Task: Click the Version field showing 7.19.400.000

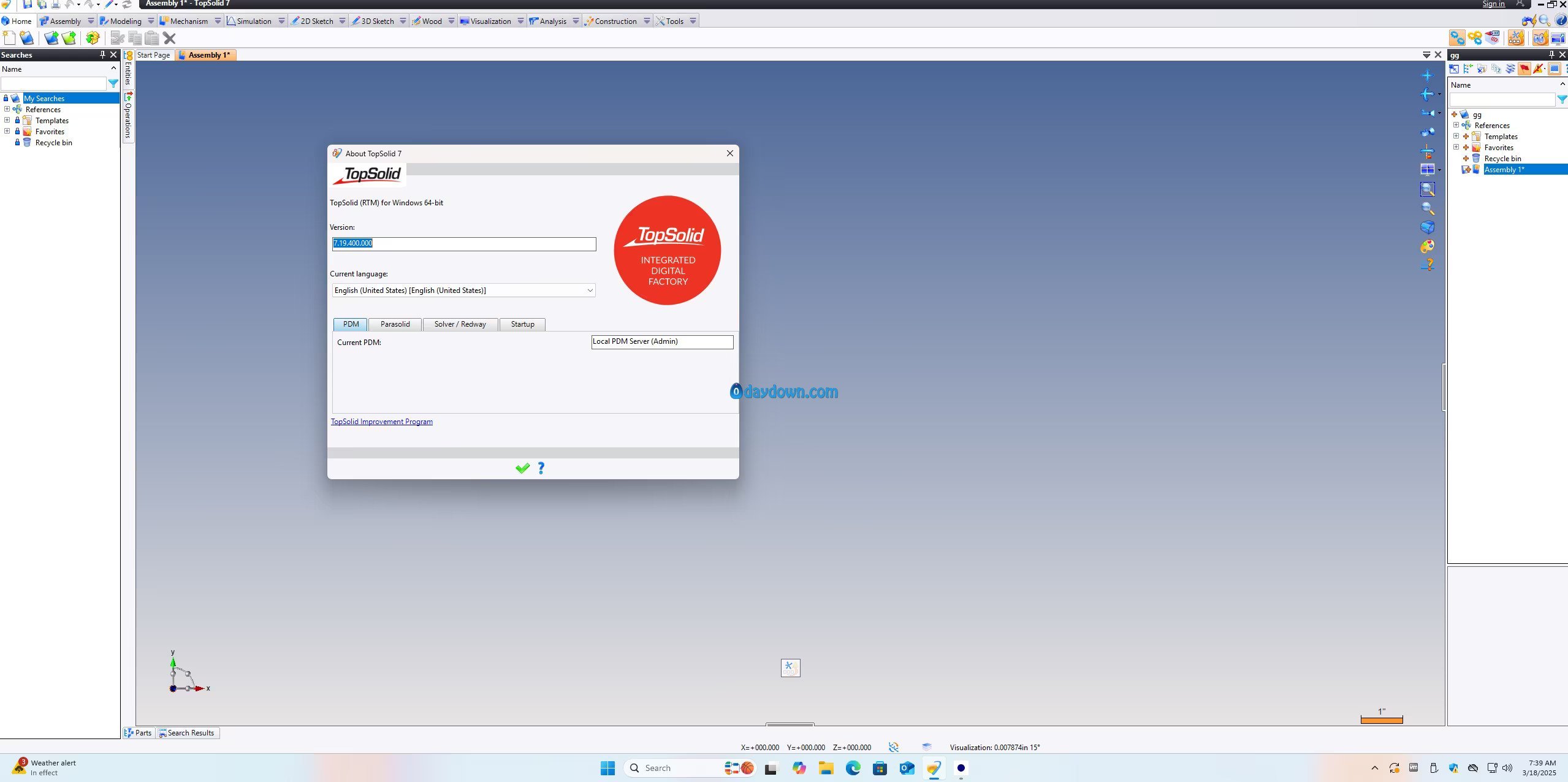Action: (464, 244)
